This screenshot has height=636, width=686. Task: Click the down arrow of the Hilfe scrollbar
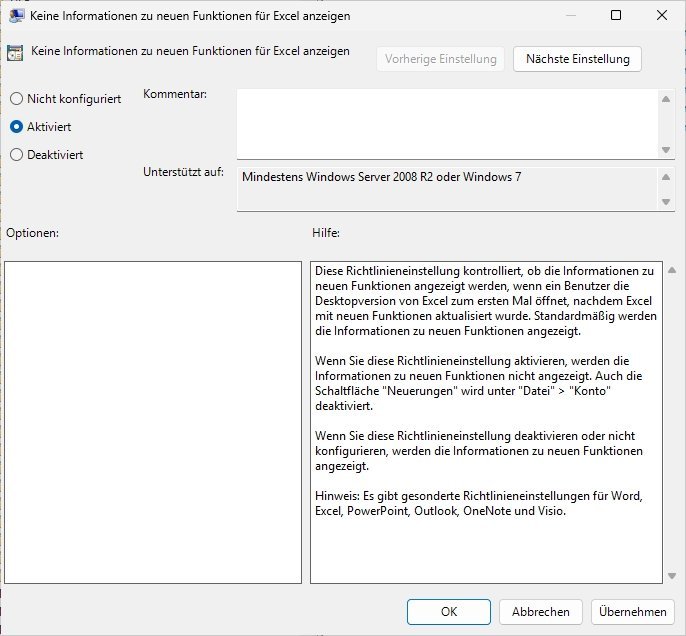coord(671,575)
